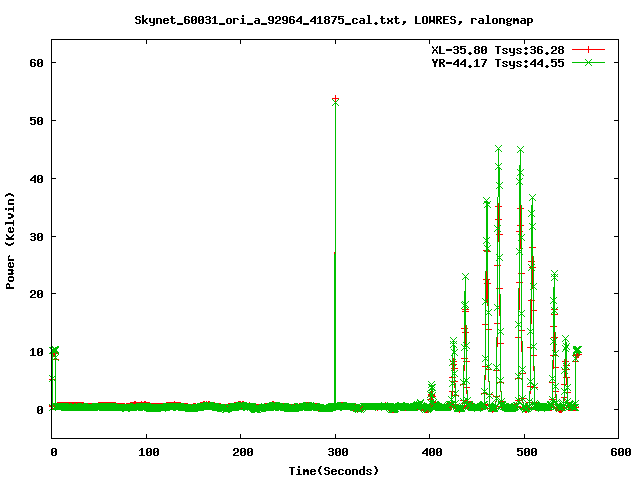640x480 pixels.
Task: Click the y-axis tick label 10
Action: (36, 352)
